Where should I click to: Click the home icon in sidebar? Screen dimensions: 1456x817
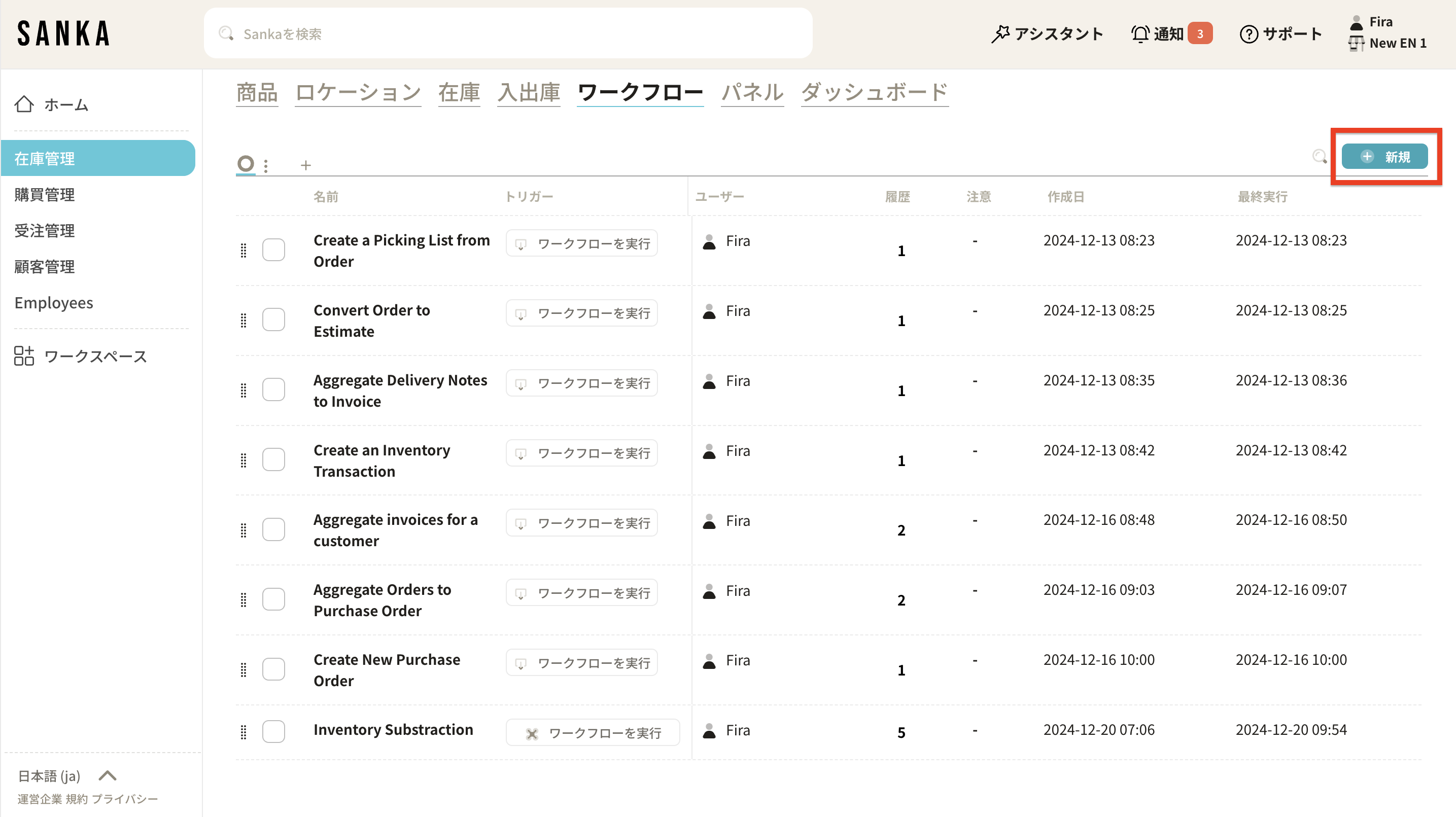pos(24,104)
